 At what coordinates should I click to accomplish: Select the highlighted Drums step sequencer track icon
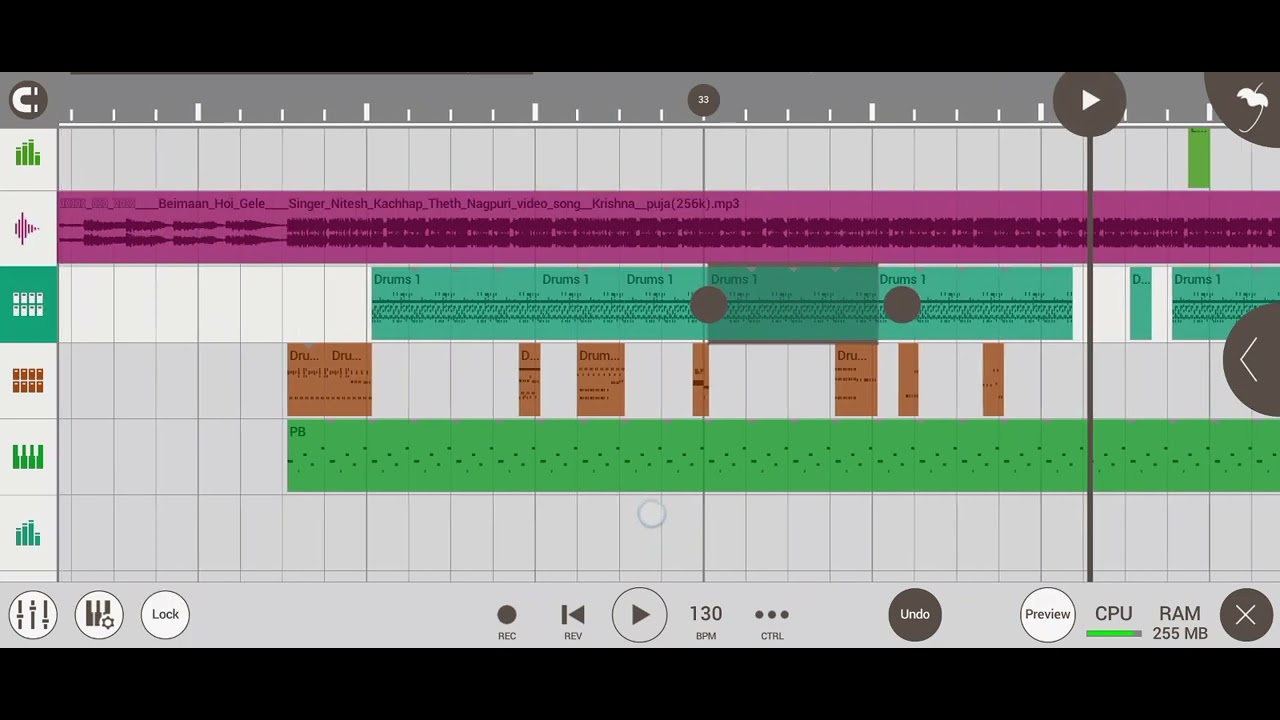click(28, 305)
